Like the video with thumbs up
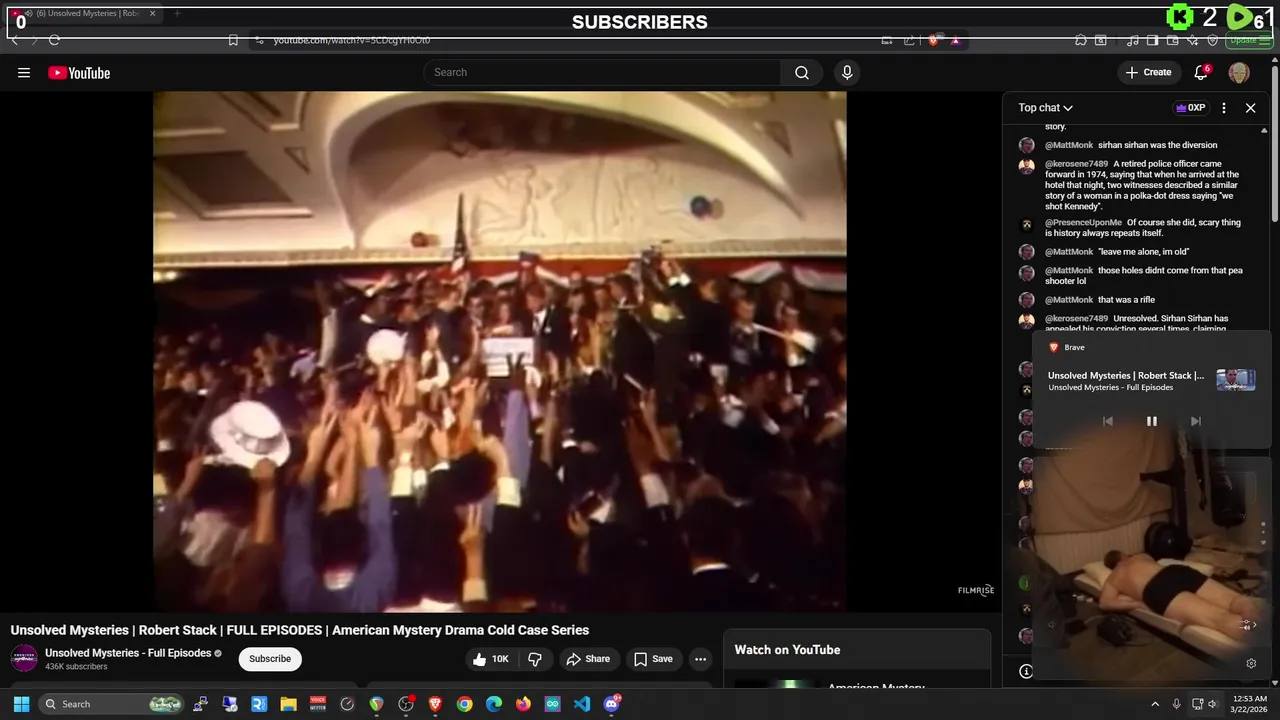Screen dimensions: 1280x720 pyautogui.click(x=491, y=659)
